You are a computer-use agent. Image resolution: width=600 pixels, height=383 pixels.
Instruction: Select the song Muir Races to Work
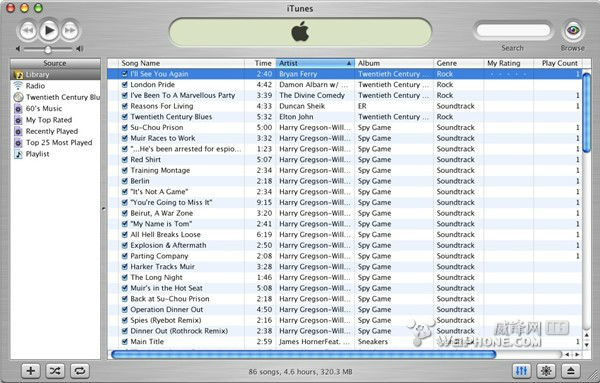coord(163,138)
